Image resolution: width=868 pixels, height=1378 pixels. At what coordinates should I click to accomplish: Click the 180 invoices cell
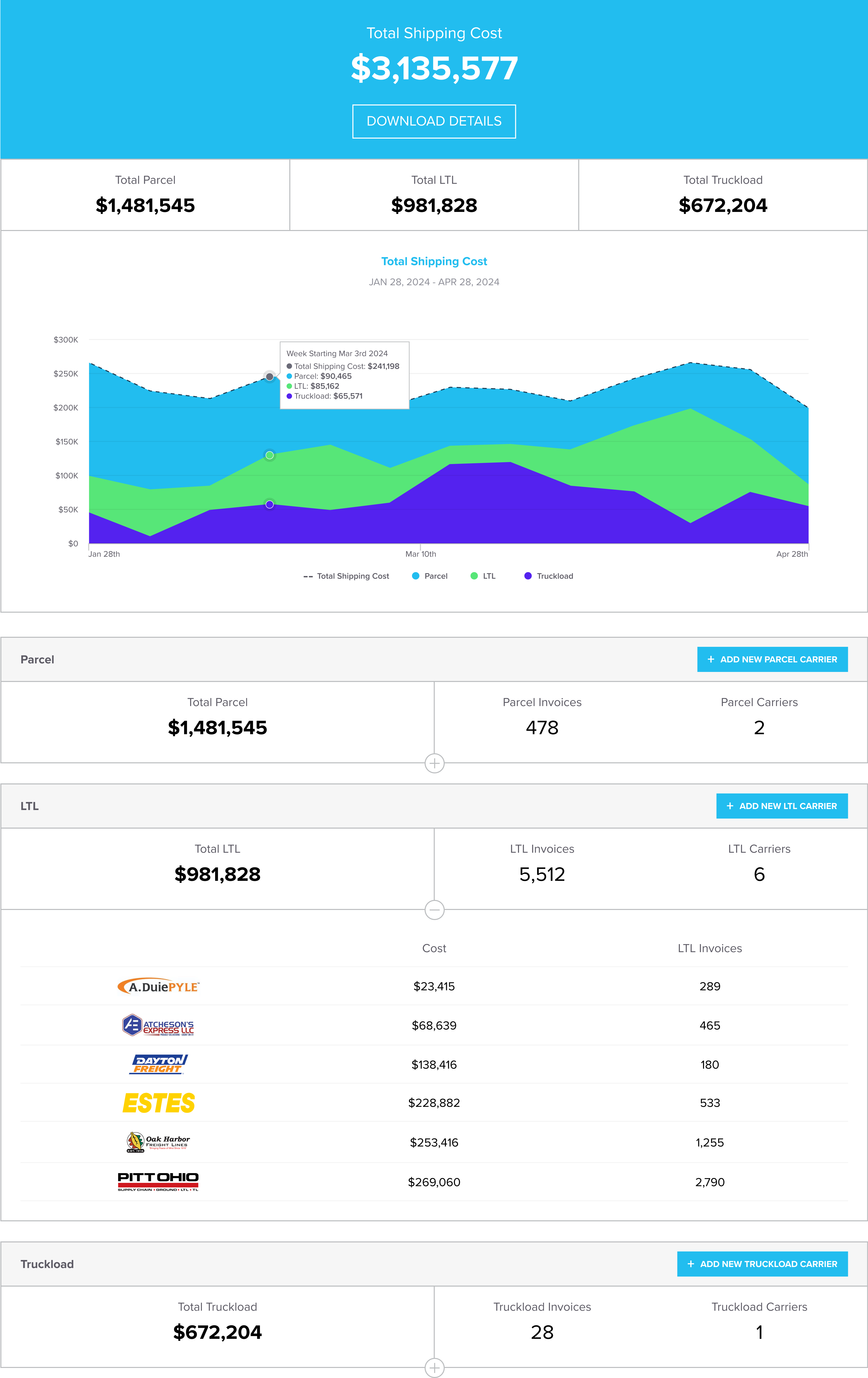coord(710,1064)
